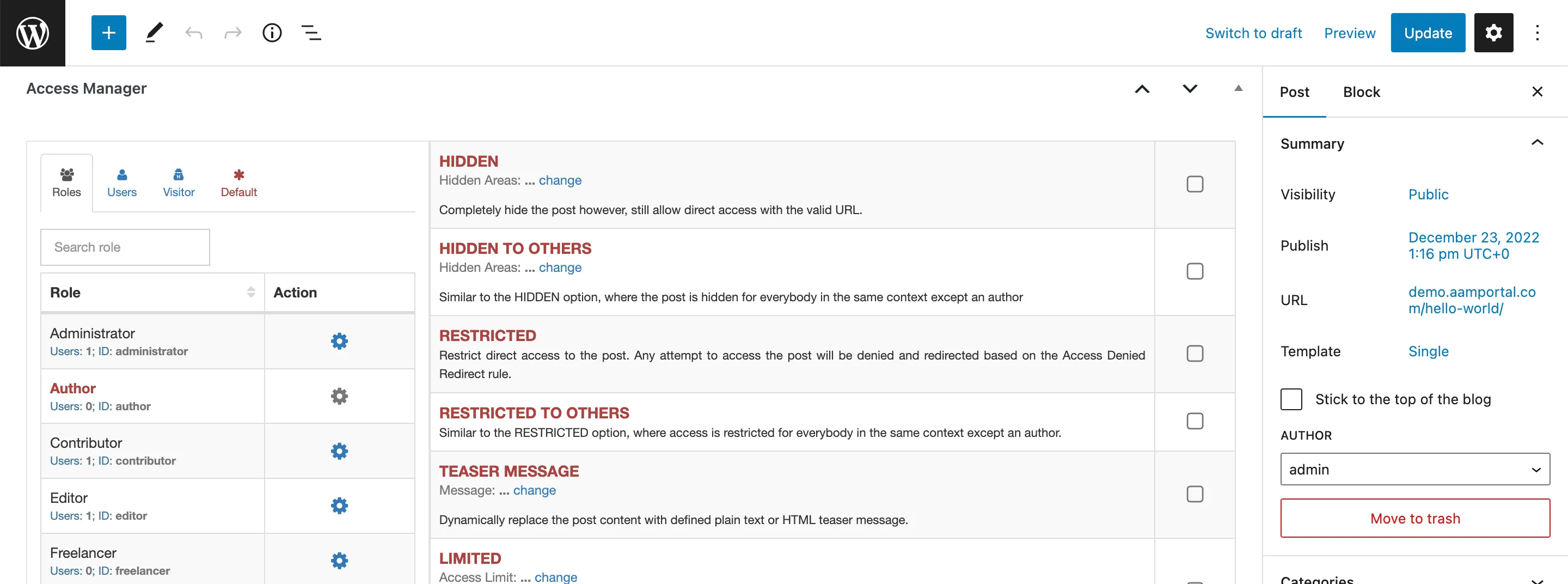
Task: Switch to the Default tab
Action: [x=238, y=182]
